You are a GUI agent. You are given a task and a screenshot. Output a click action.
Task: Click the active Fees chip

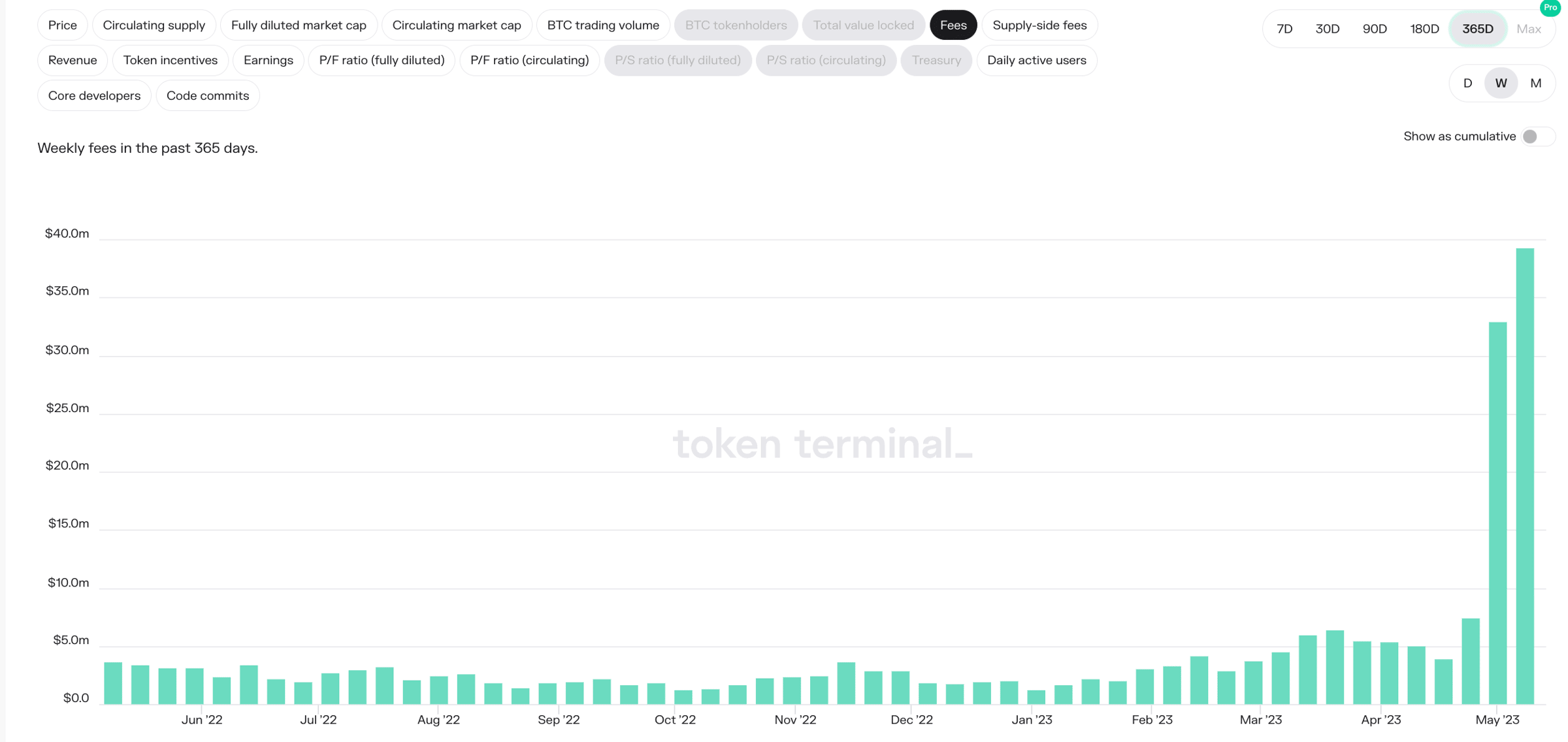953,25
